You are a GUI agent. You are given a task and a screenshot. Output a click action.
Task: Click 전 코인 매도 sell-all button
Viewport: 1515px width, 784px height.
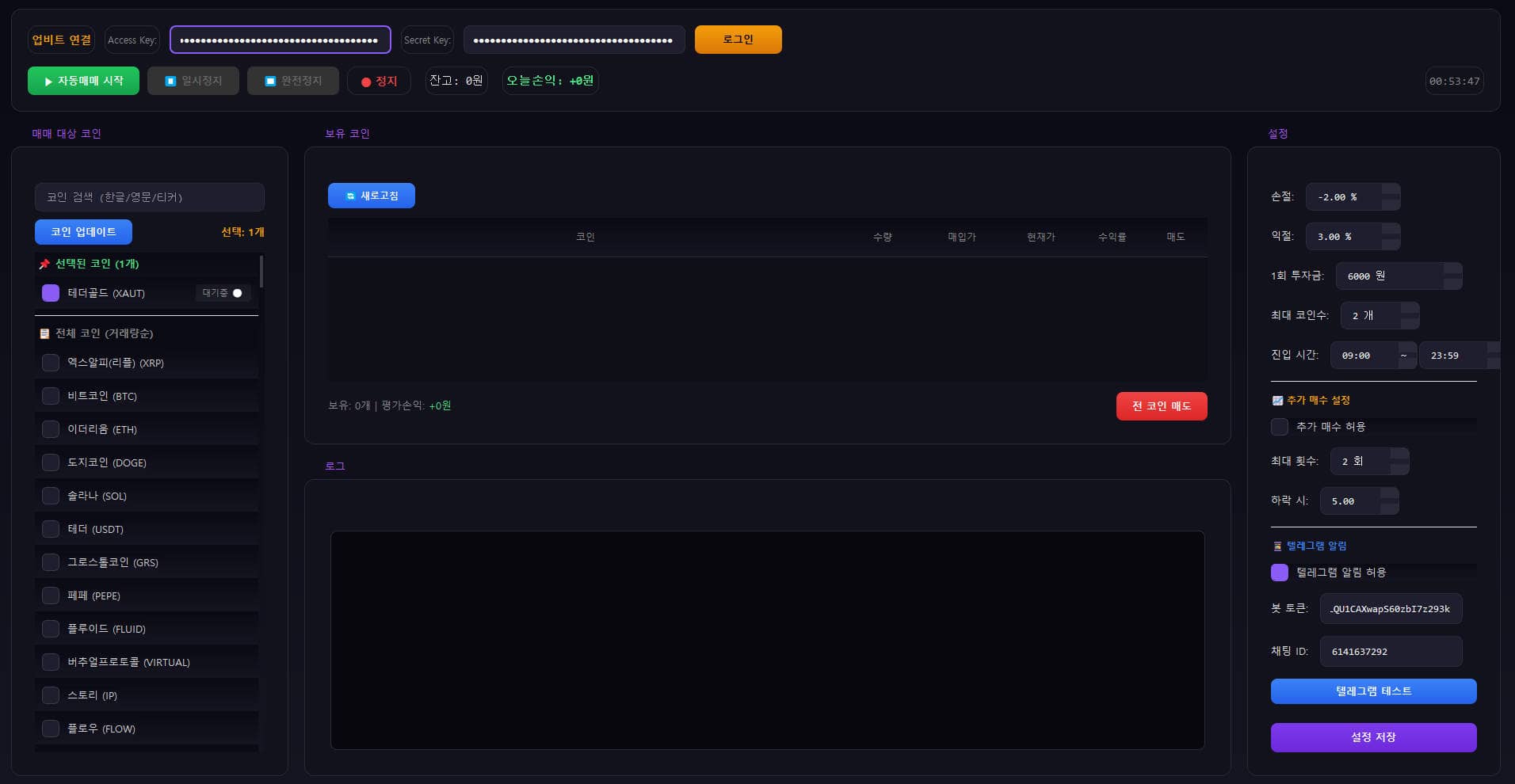click(1161, 406)
